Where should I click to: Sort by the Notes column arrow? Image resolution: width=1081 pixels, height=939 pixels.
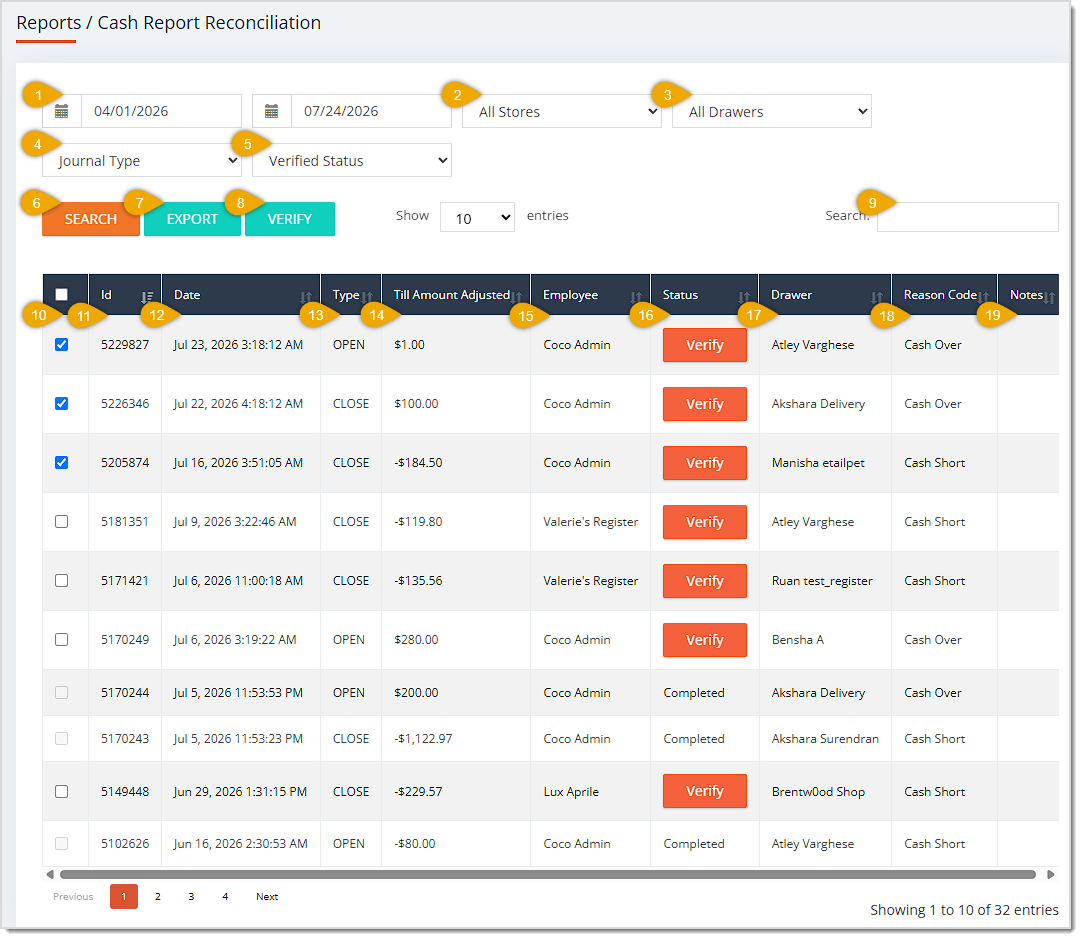pyautogui.click(x=1049, y=297)
